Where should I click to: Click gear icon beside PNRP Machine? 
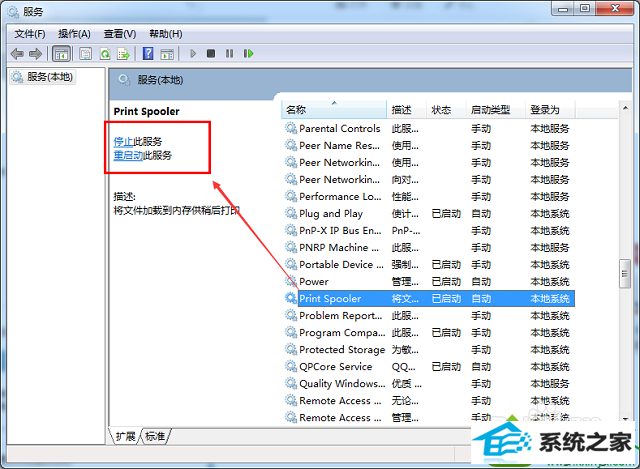(x=291, y=247)
